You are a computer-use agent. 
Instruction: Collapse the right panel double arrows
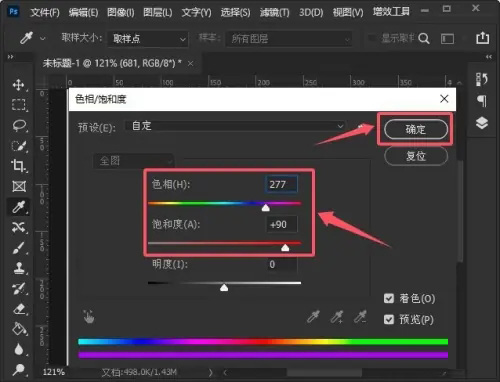489,57
